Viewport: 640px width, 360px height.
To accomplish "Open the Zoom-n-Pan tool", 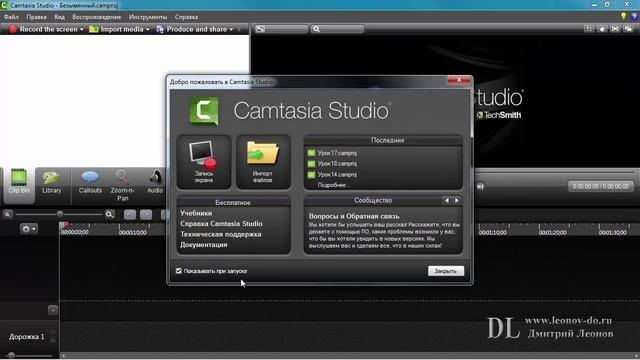I will click(x=122, y=186).
